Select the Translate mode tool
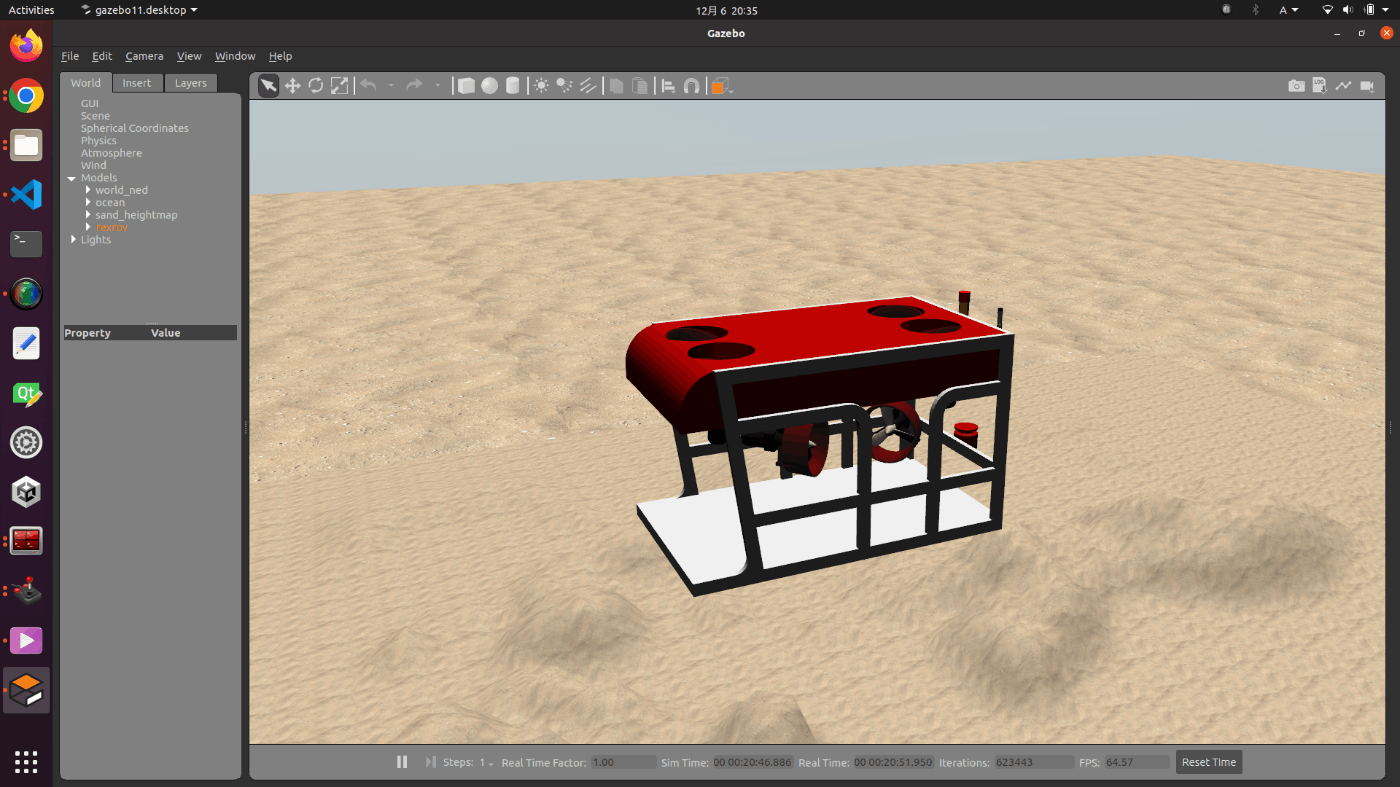1400x787 pixels. tap(292, 85)
